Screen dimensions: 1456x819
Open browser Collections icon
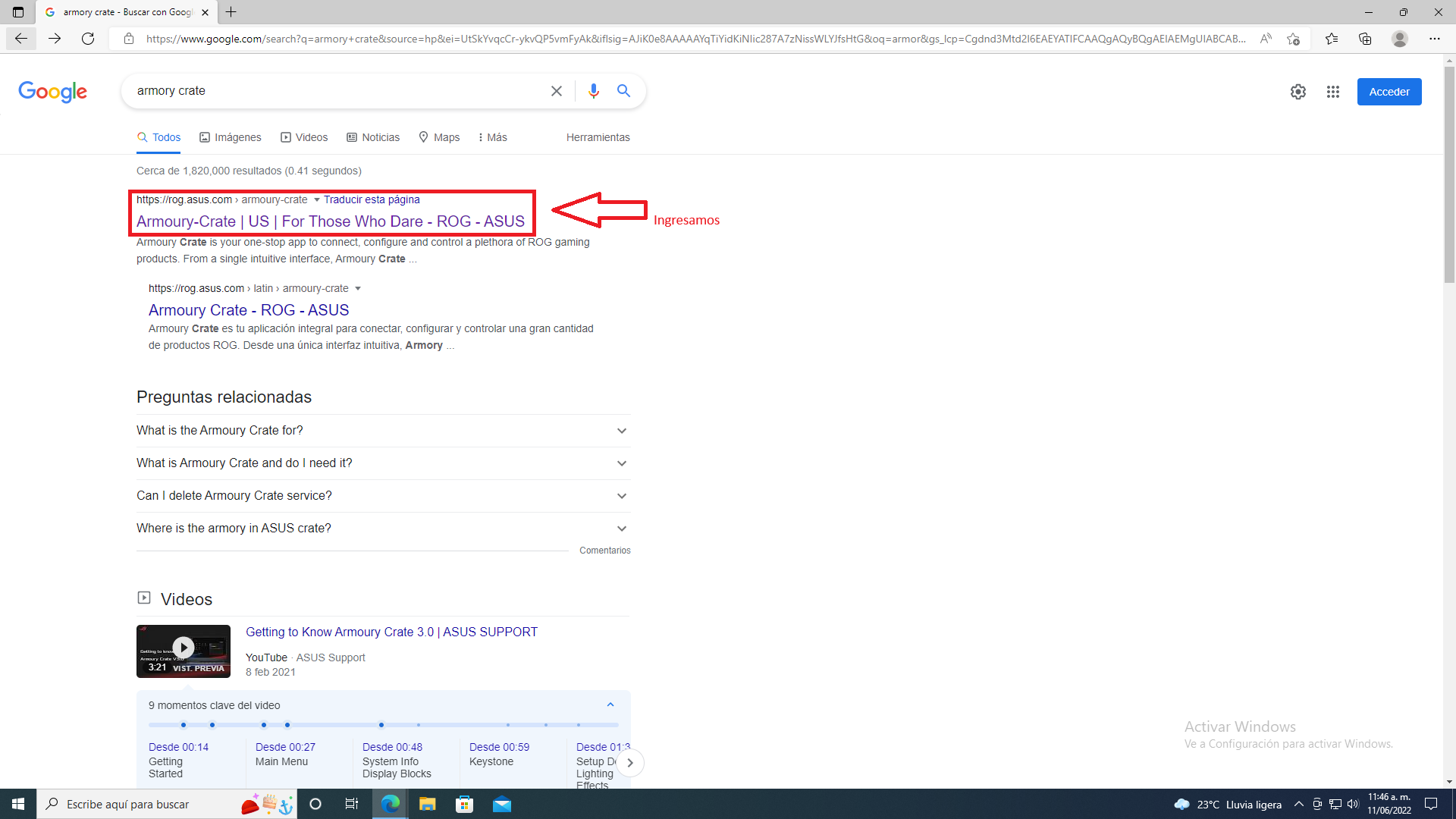point(1365,39)
